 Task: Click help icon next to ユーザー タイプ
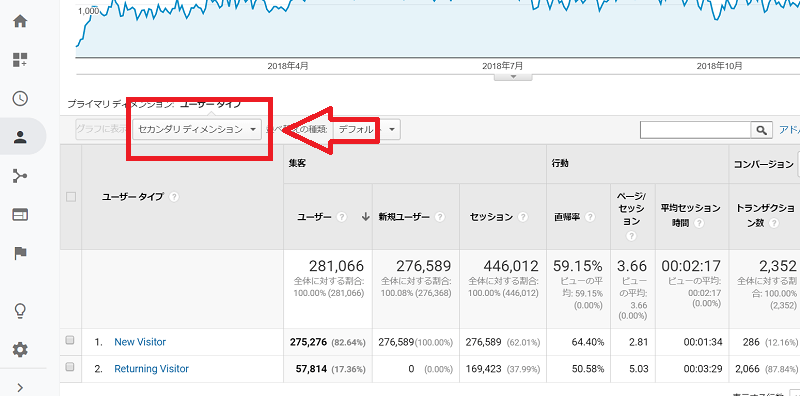[174, 197]
